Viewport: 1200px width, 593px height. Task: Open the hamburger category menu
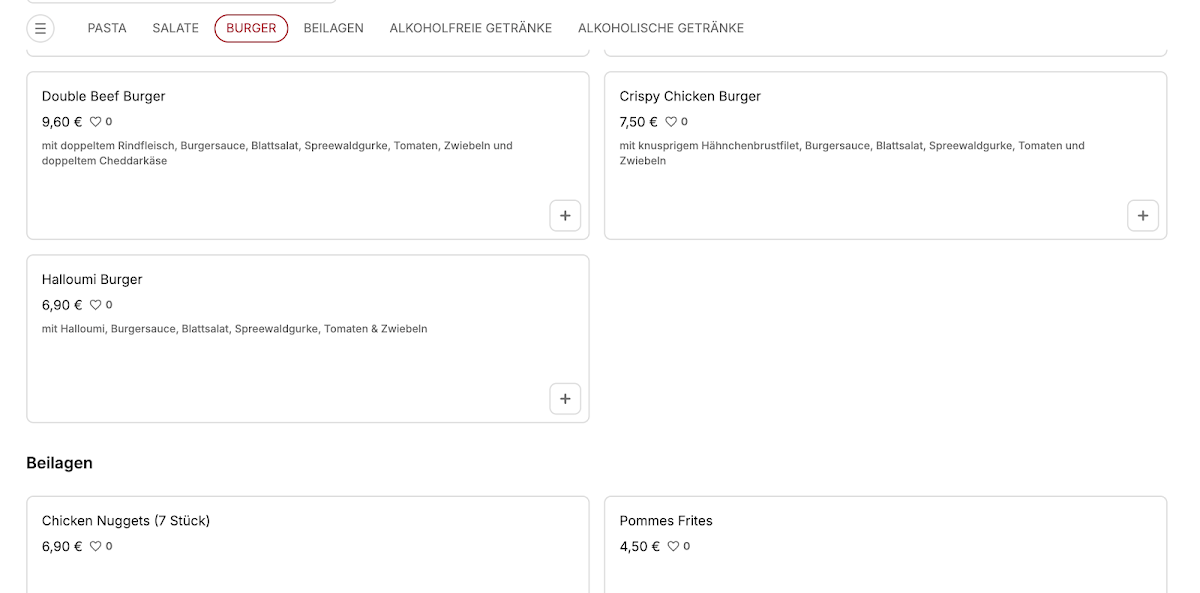40,29
